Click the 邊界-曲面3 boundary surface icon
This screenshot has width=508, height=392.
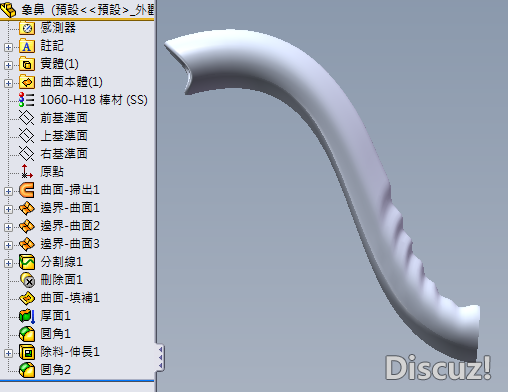pos(27,244)
